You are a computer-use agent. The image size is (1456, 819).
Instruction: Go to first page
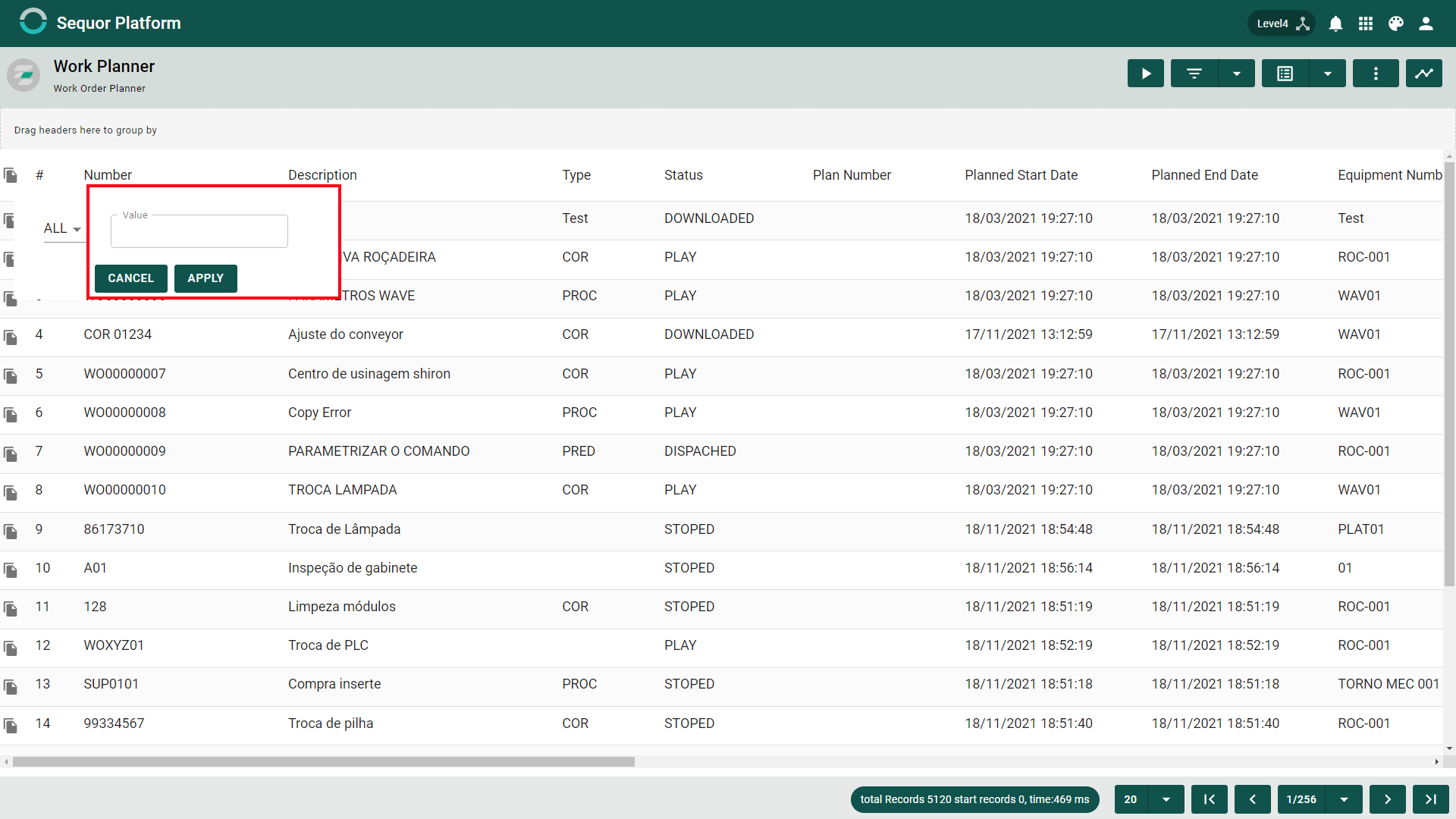(x=1210, y=799)
